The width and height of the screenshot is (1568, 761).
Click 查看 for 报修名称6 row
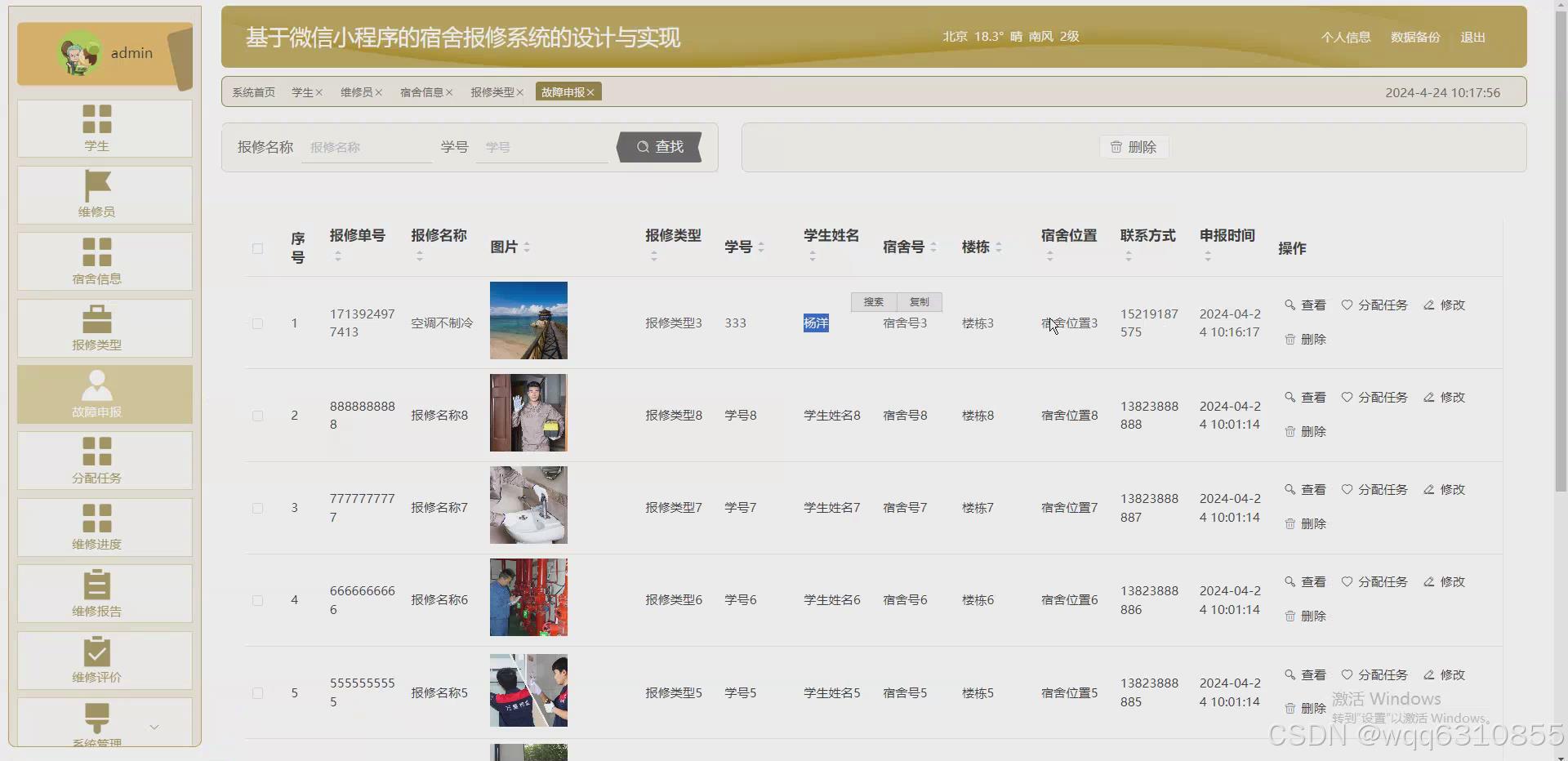click(x=1305, y=581)
